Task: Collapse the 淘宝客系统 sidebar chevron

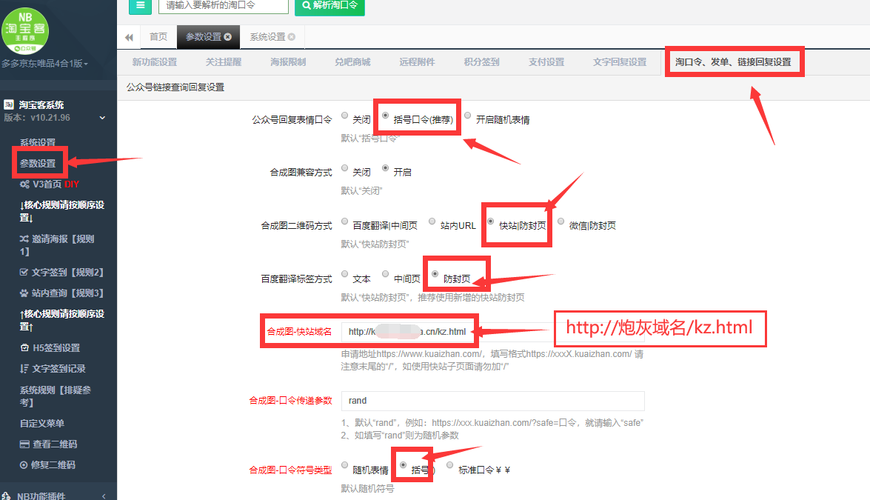Action: pos(102,118)
